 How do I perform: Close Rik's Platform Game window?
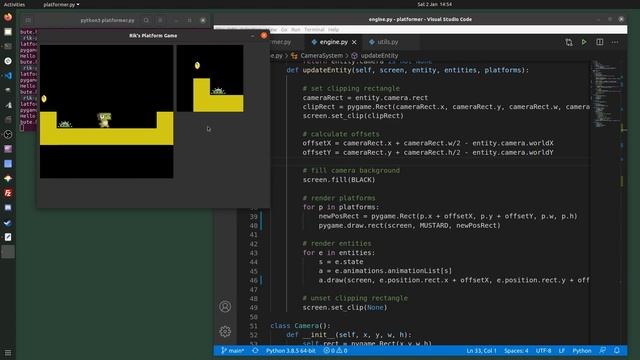(x=264, y=36)
